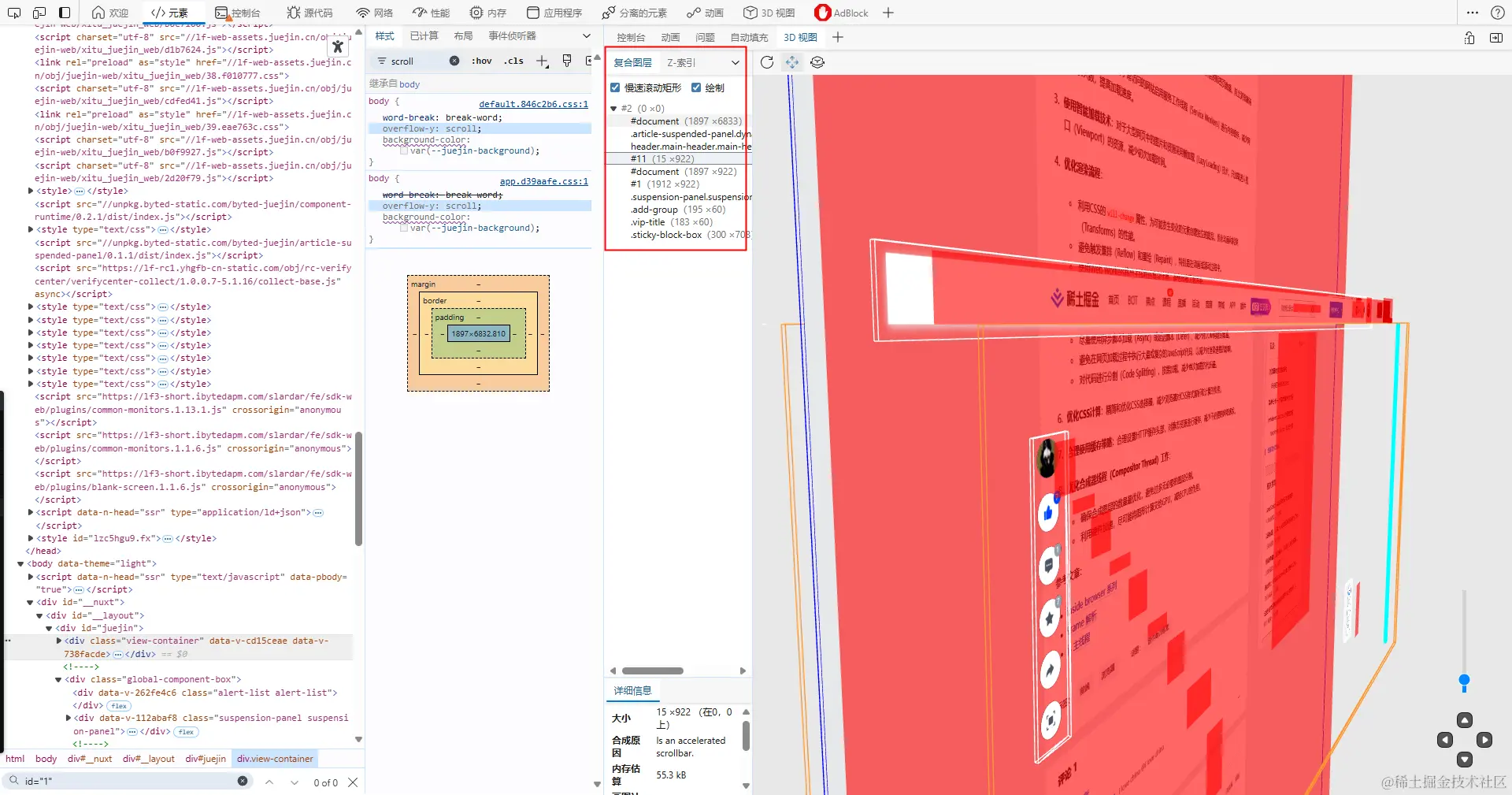Pan the 3D view down with arrow button

(1465, 760)
